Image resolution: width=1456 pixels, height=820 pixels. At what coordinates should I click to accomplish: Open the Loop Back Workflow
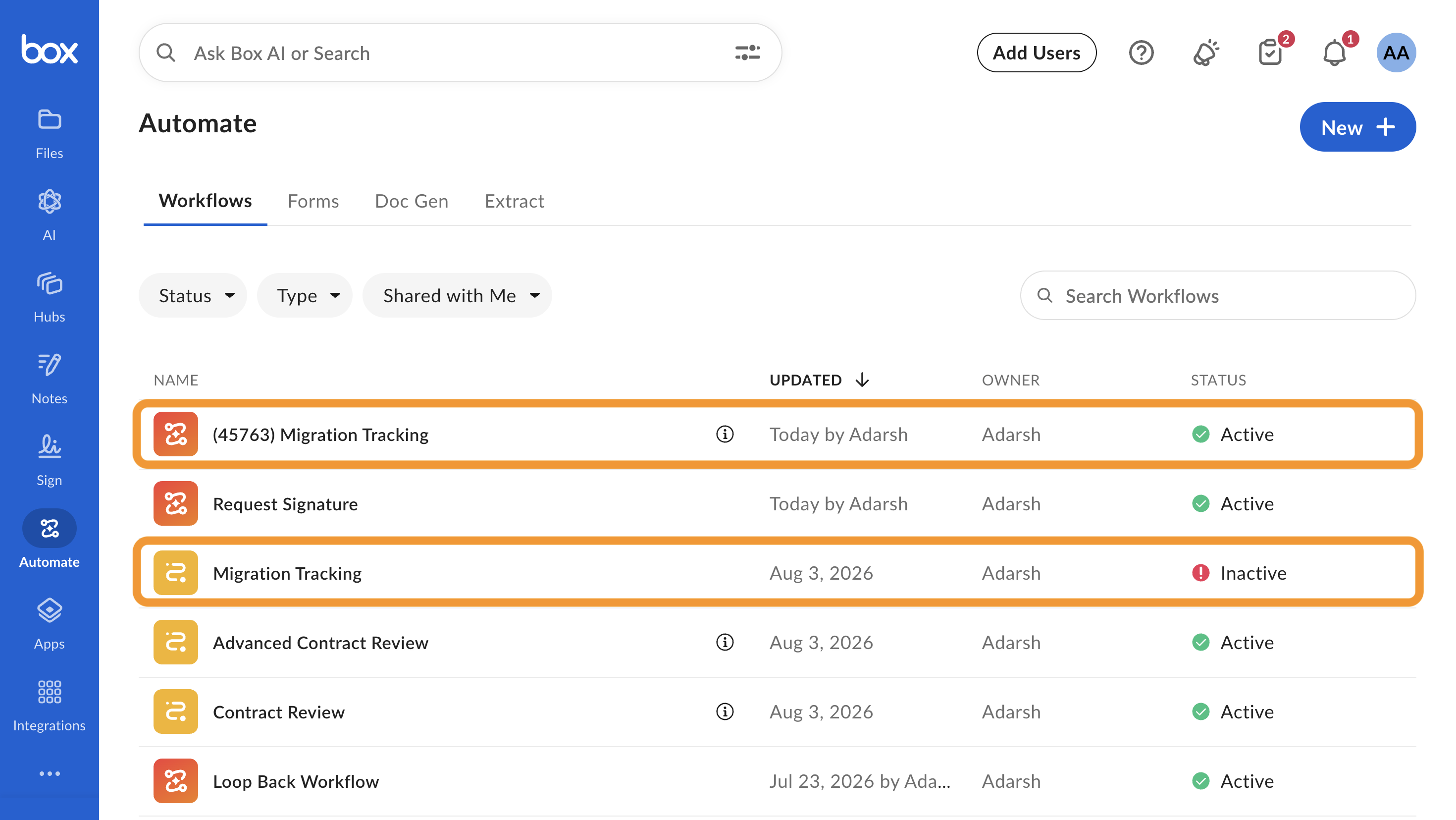click(x=296, y=781)
